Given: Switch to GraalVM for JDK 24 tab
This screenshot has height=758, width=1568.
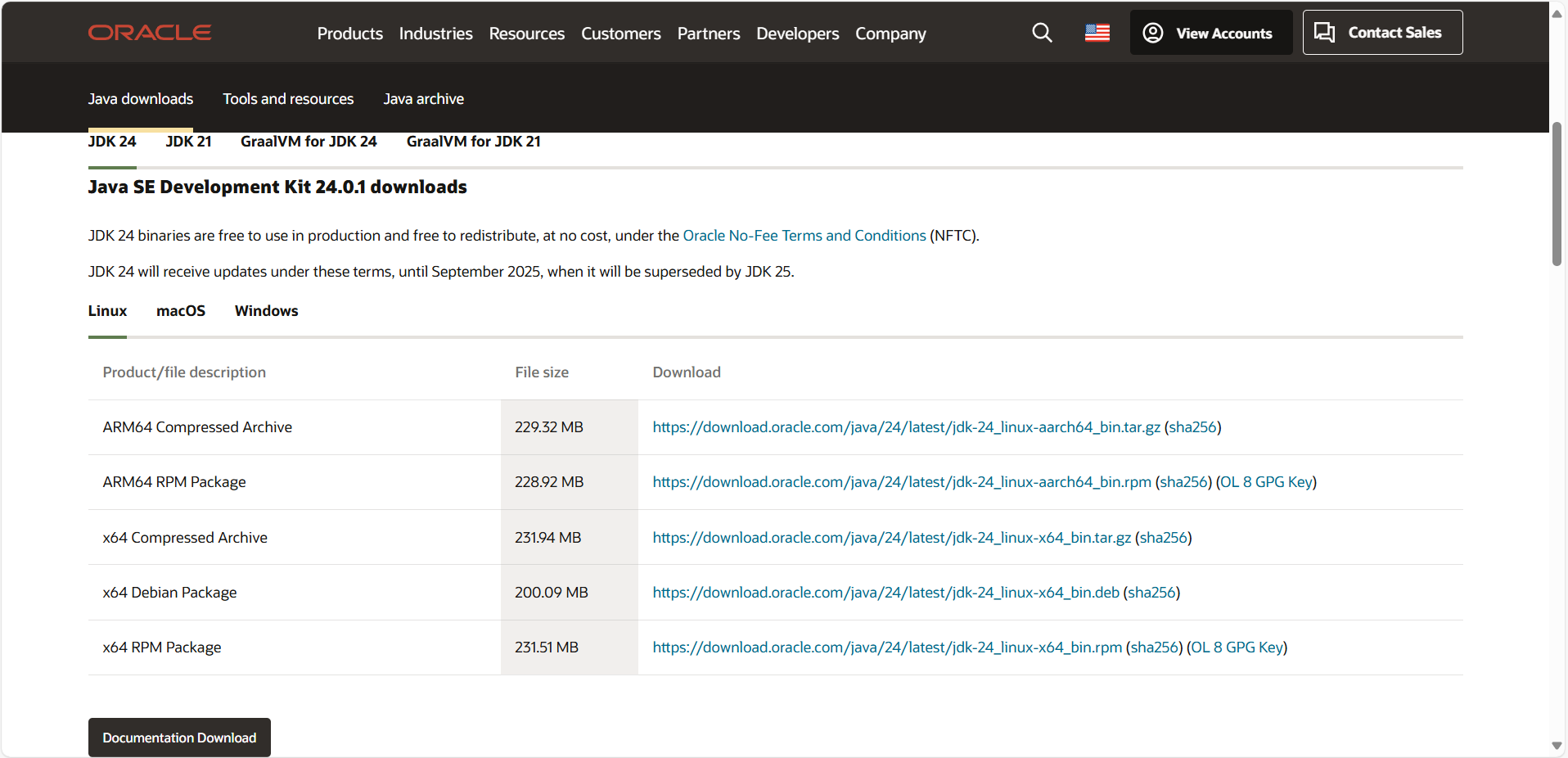Looking at the screenshot, I should click(309, 142).
